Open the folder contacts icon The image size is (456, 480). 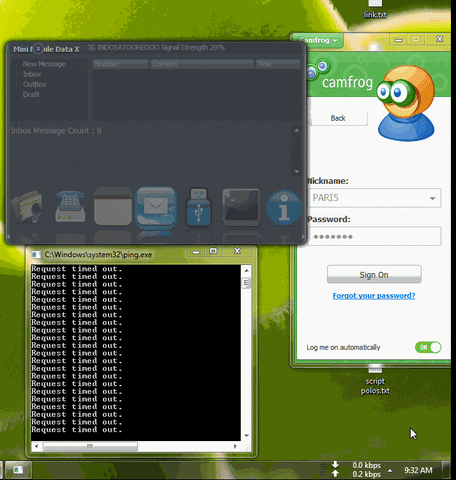(x=27, y=206)
